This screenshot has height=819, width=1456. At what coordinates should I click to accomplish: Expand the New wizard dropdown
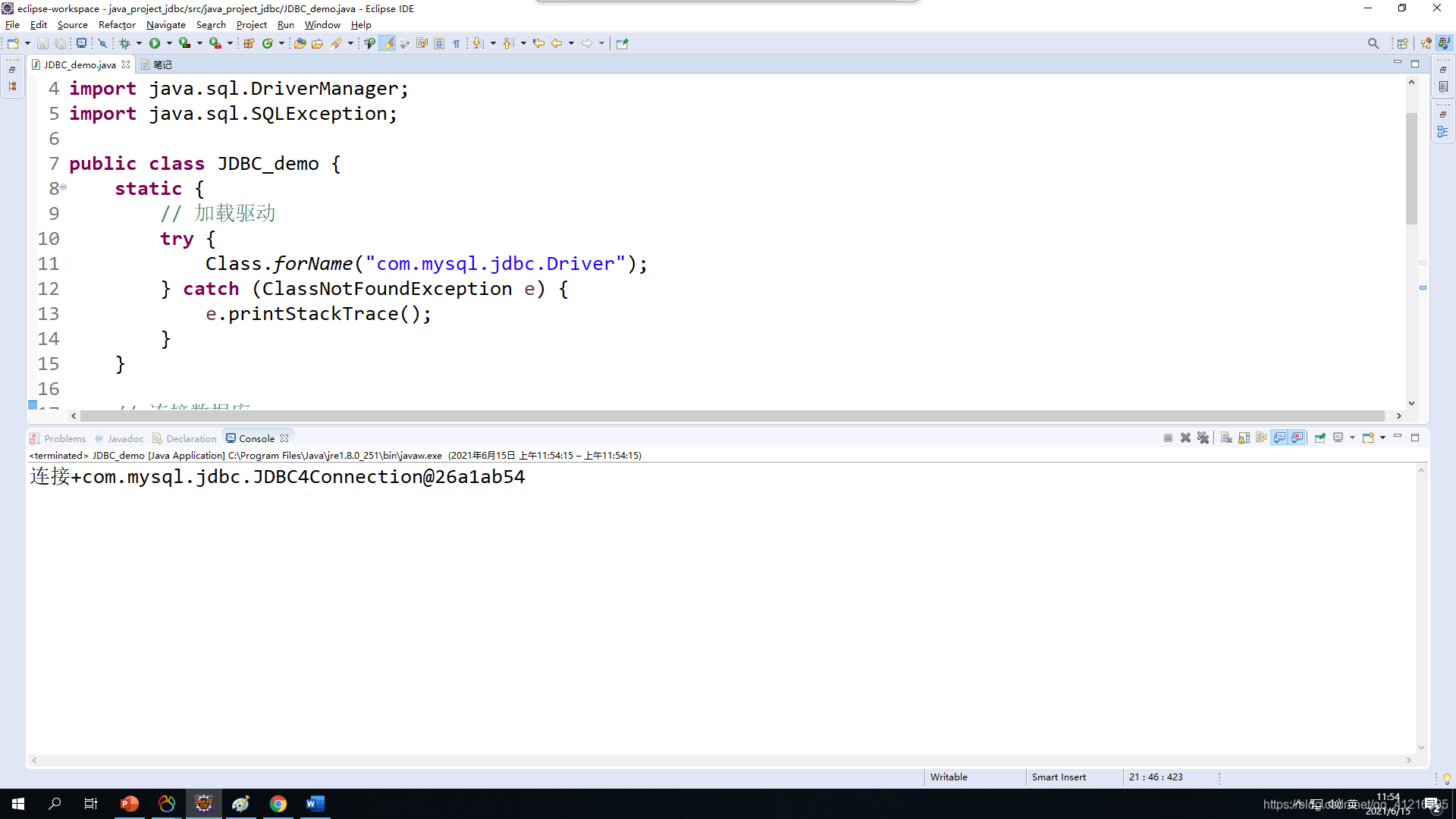[x=27, y=43]
